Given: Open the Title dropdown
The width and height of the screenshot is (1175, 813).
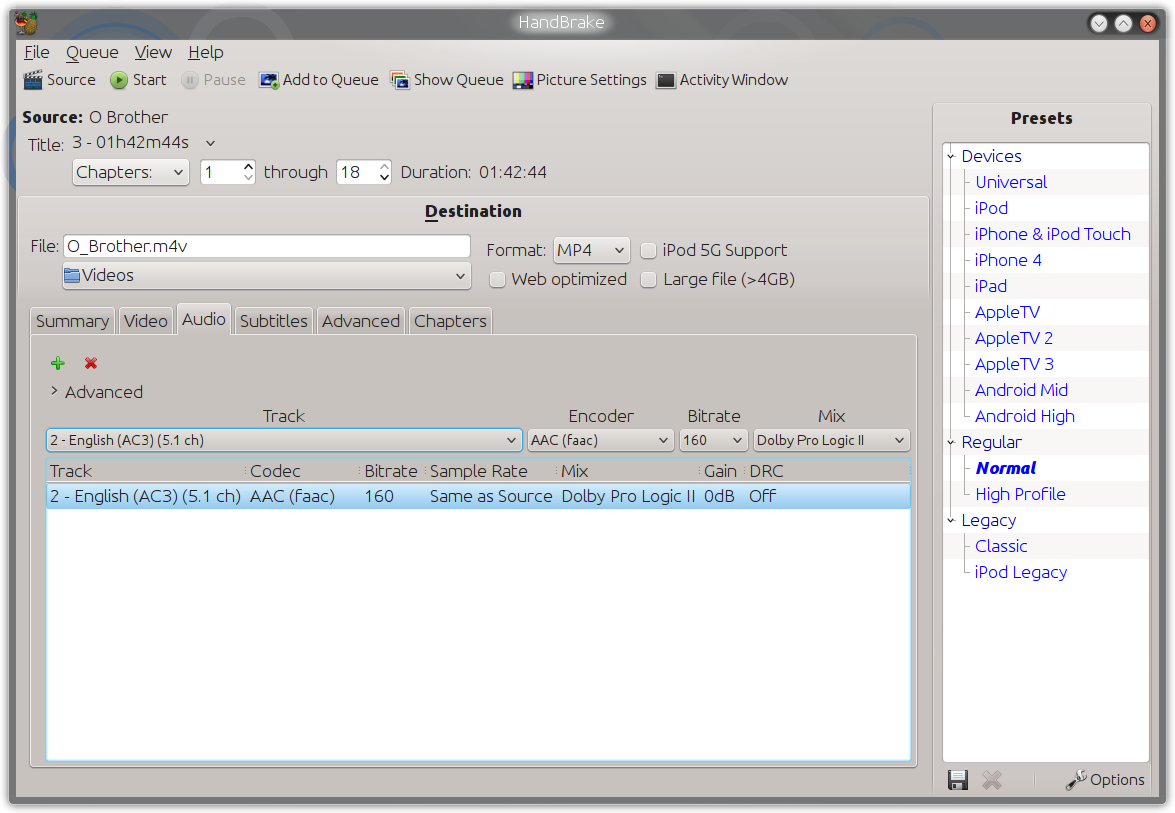Looking at the screenshot, I should tap(144, 142).
